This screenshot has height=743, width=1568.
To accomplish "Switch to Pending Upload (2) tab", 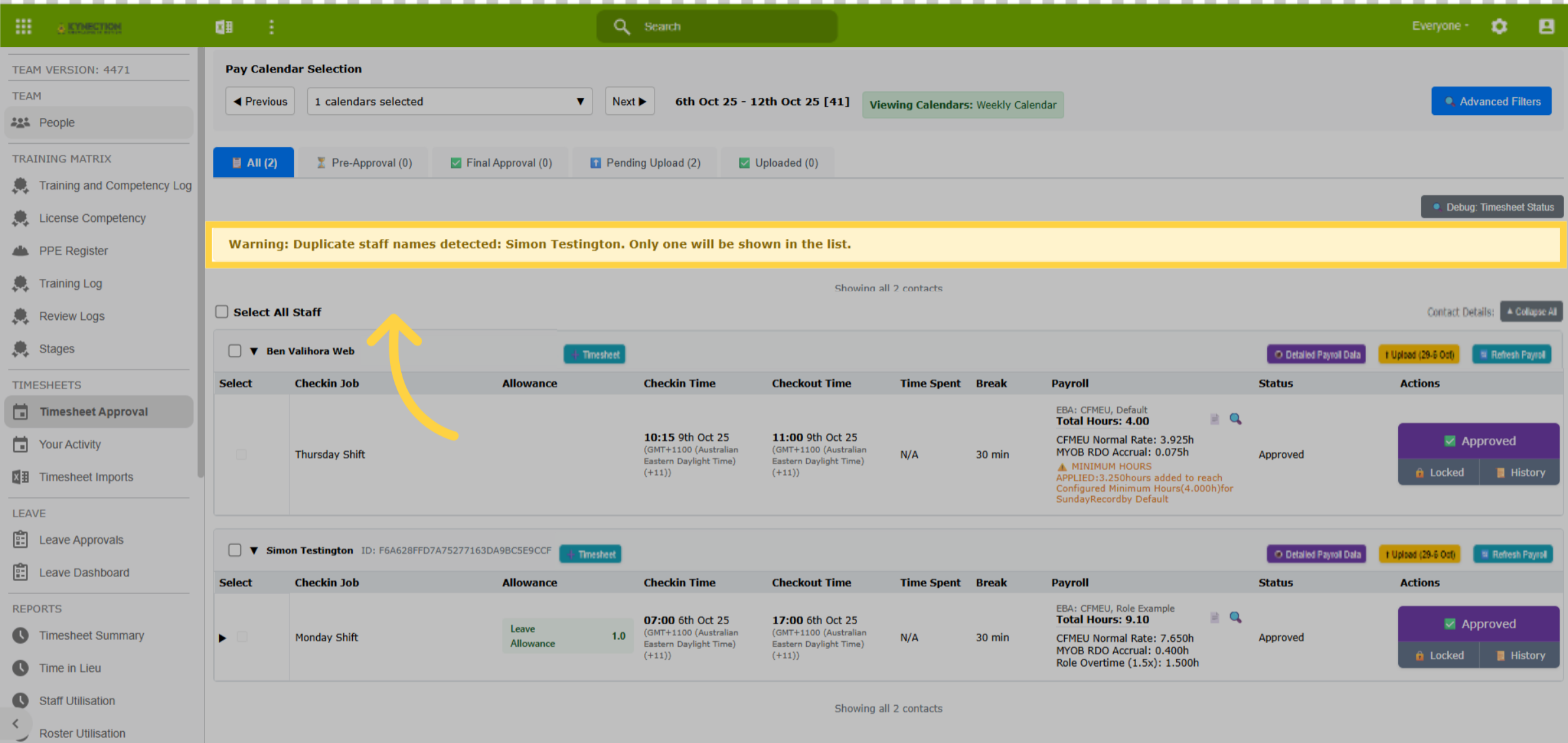I will tap(645, 163).
